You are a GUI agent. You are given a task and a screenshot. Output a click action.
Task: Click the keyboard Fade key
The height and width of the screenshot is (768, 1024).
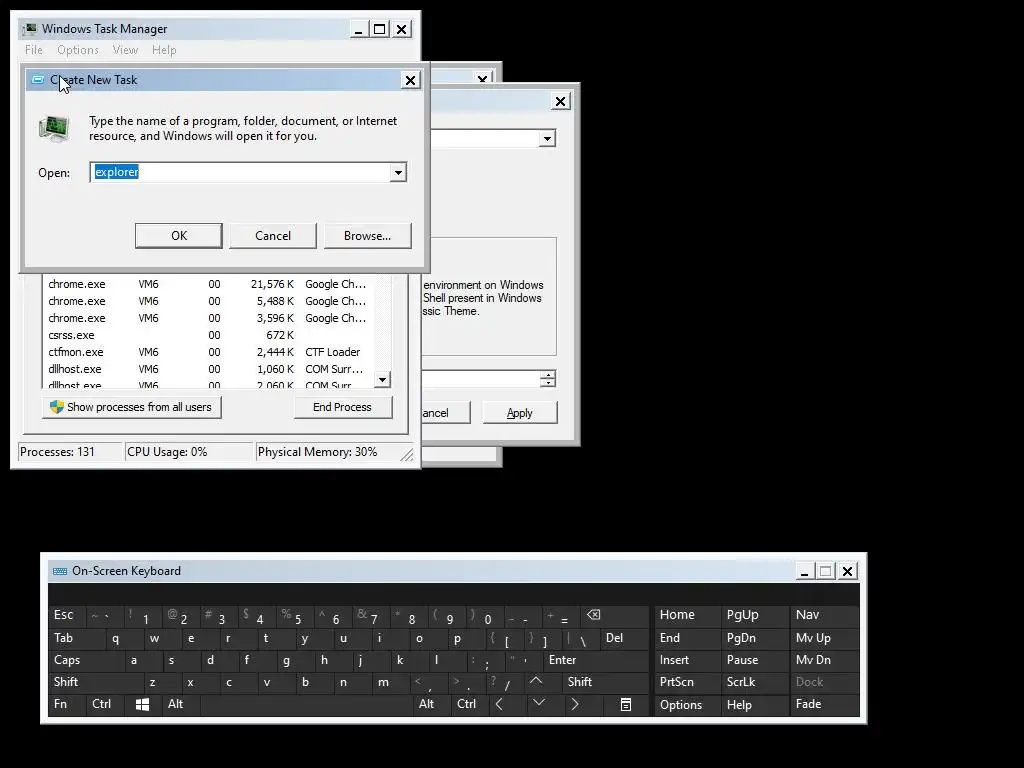824,705
